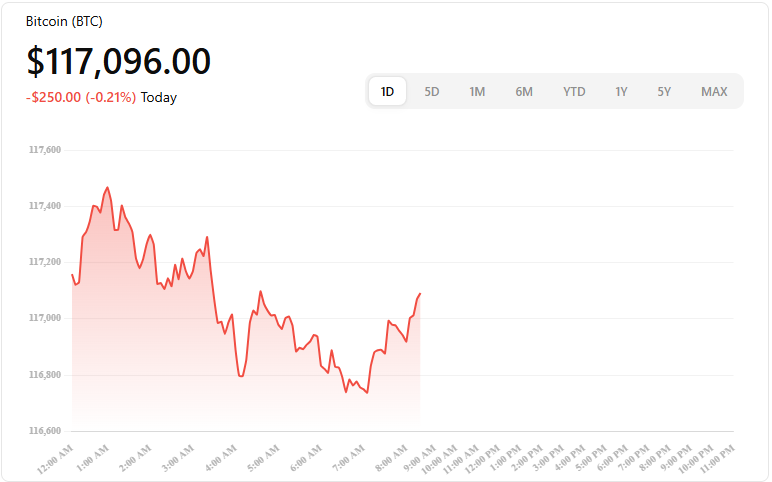Click the 117,000 y-axis label
Image resolution: width=772 pixels, height=482 pixels.
tap(45, 318)
